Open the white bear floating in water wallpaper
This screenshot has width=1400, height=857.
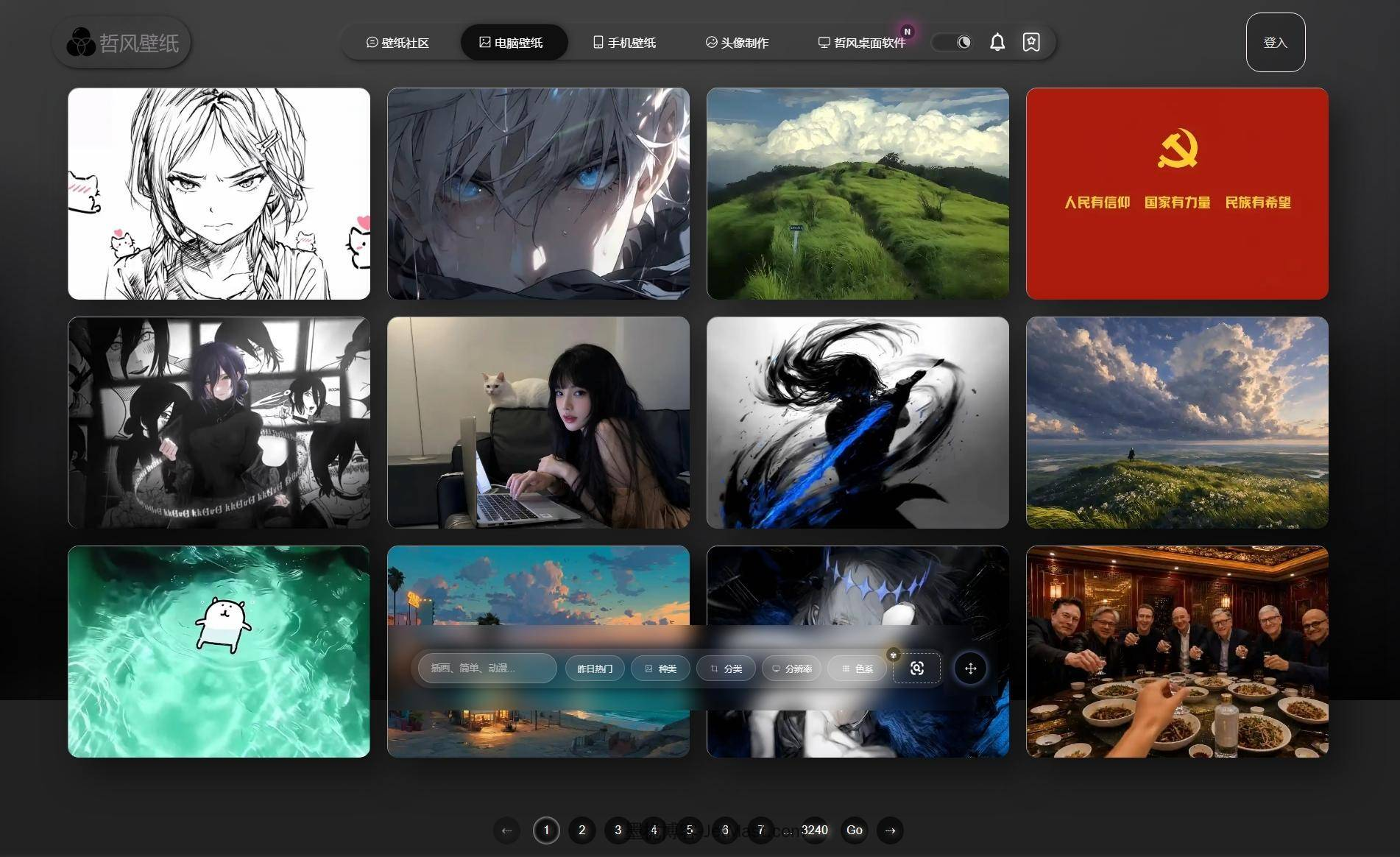219,652
